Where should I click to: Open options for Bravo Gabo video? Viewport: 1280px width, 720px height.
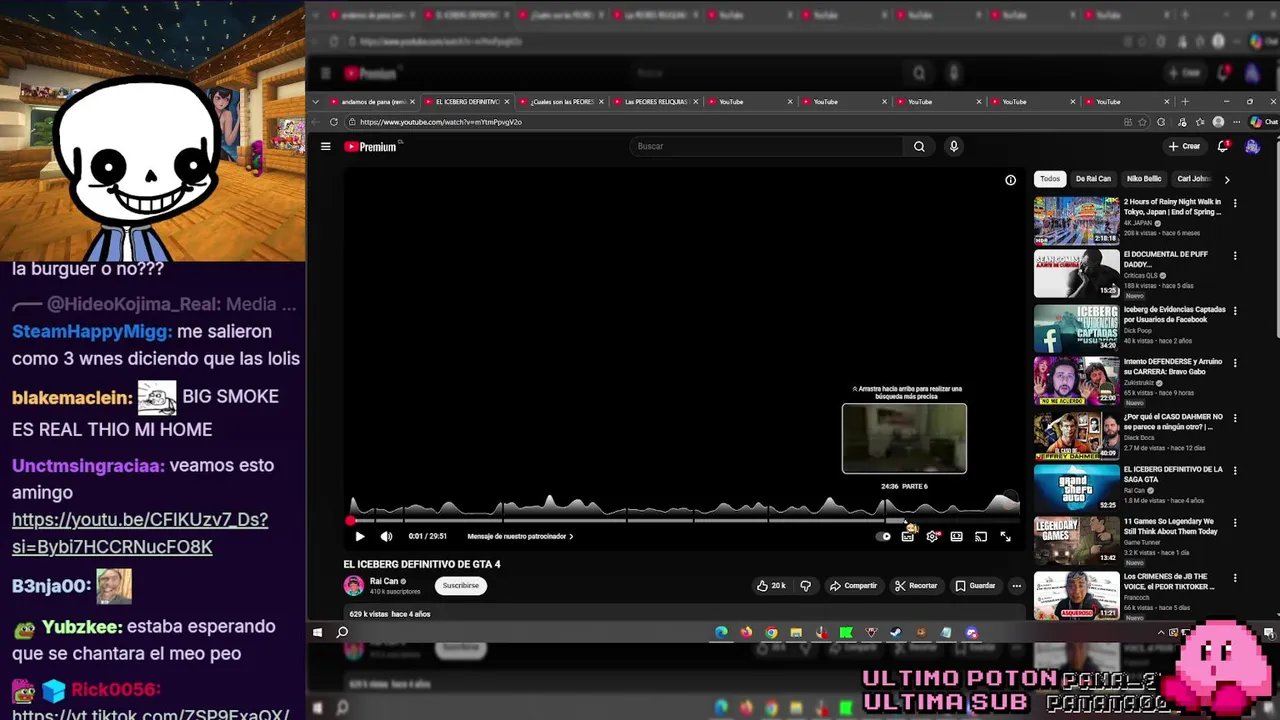pyautogui.click(x=1235, y=364)
